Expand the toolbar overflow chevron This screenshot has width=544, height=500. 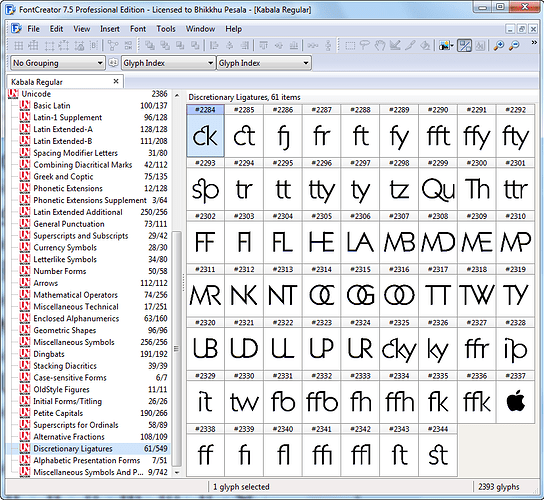point(534,43)
